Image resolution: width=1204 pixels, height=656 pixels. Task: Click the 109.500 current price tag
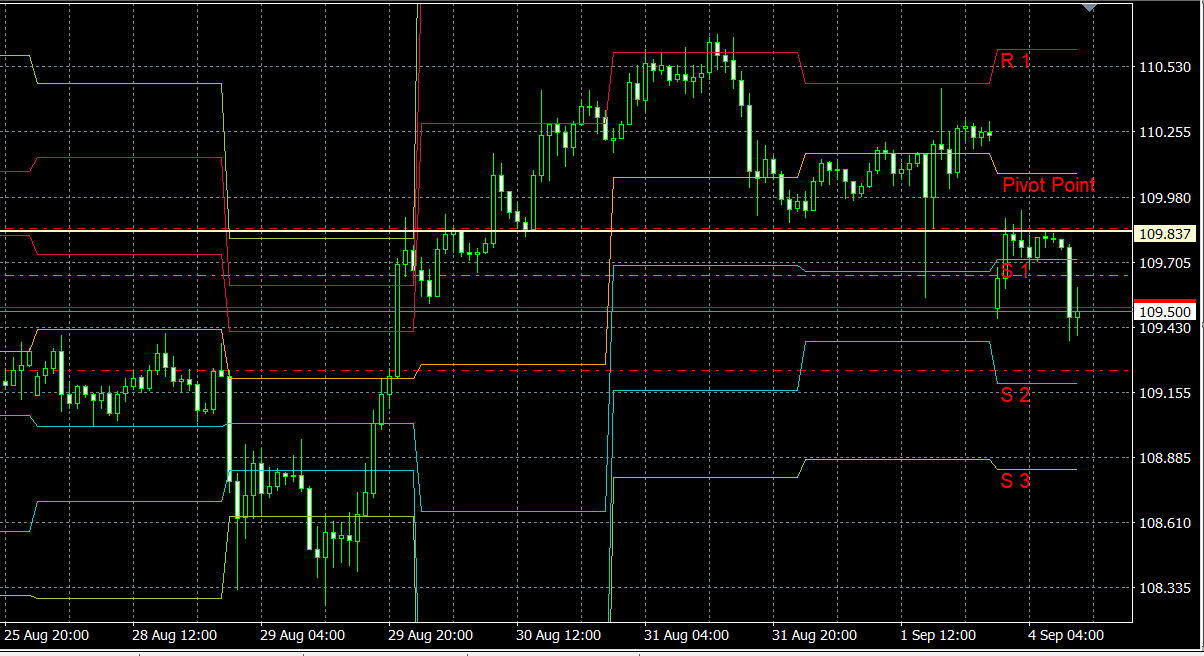1165,312
